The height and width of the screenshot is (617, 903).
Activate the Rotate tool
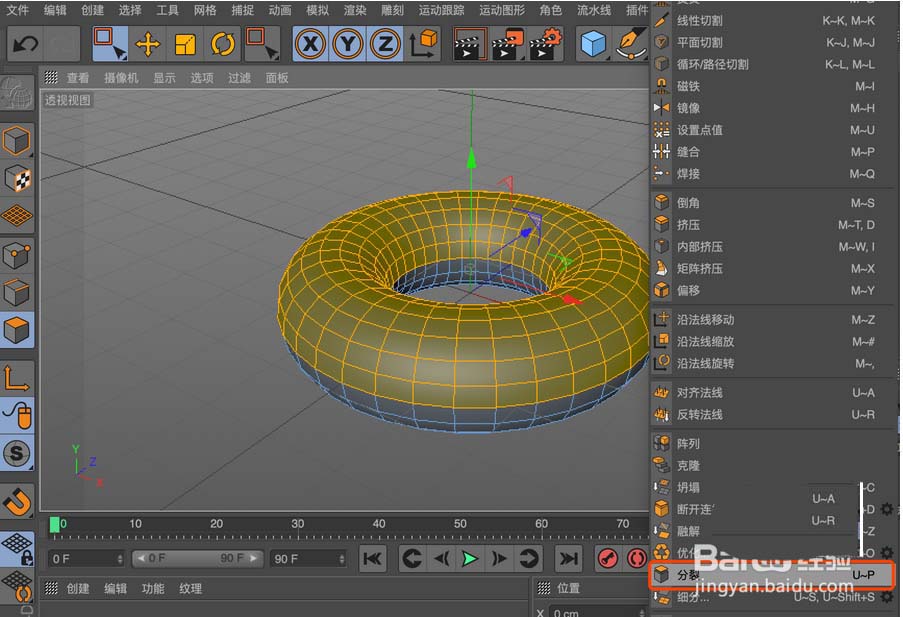[x=223, y=44]
